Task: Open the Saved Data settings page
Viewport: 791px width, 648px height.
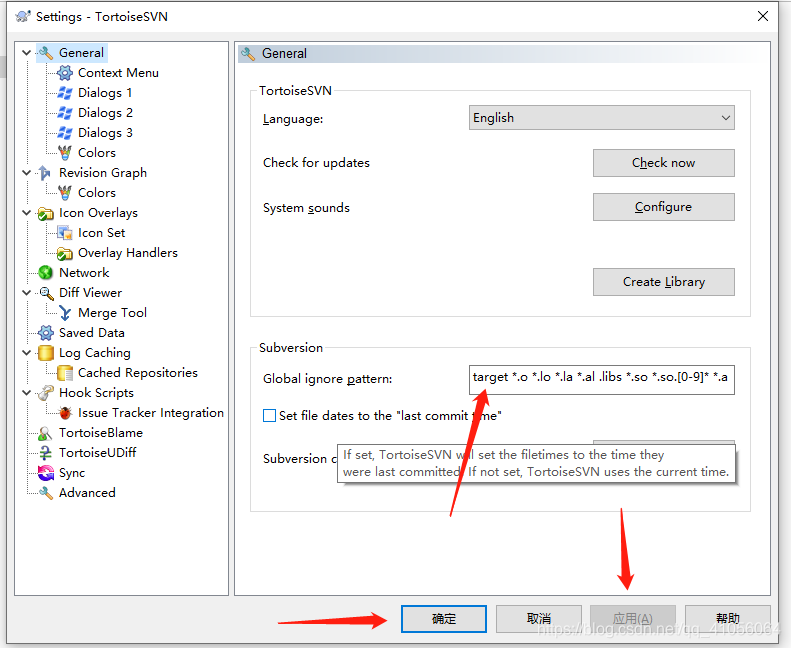Action: [x=91, y=333]
